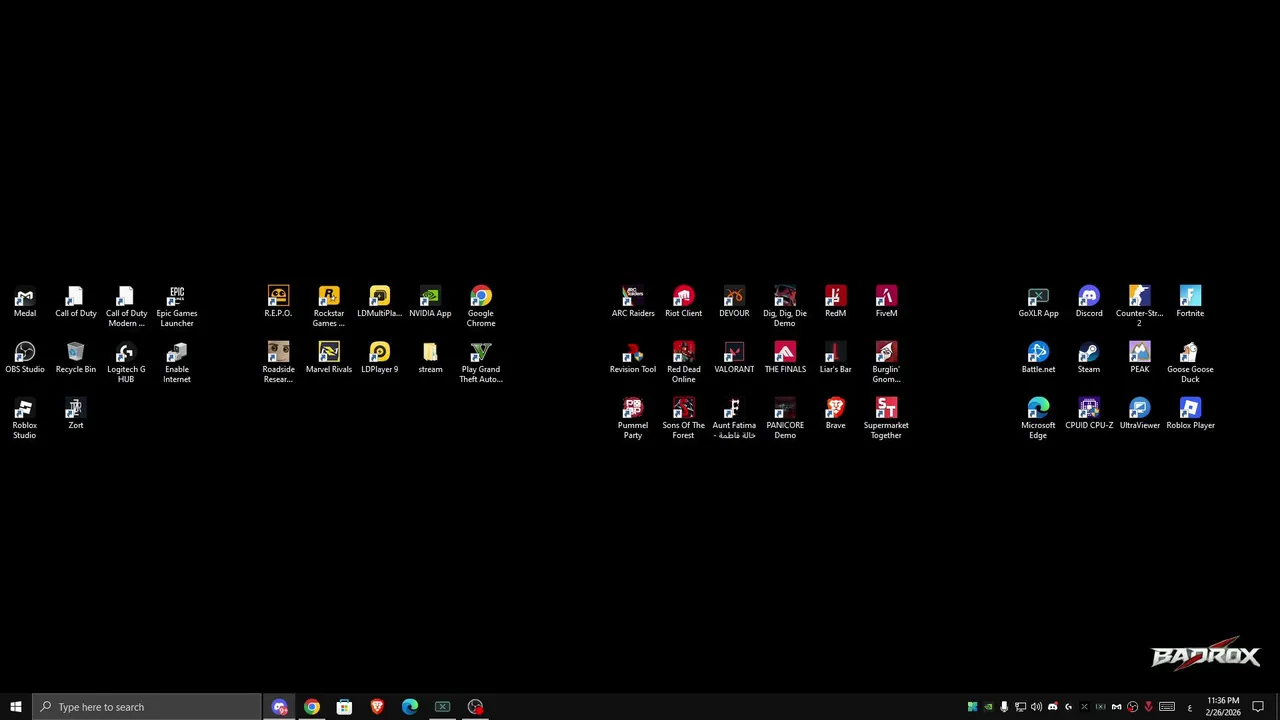Select the Enable Internet desktop icon
1280x720 pixels.
point(177,363)
